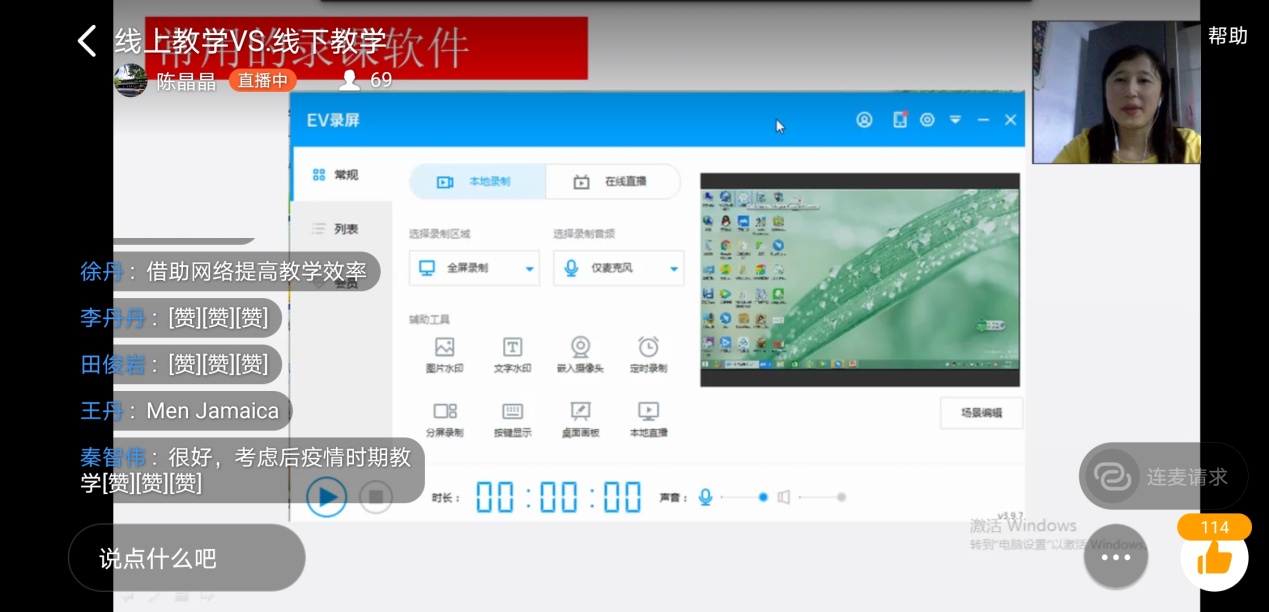
Task: Tap 秦智伟's comment about 后疫情时期教学
Action: point(246,470)
